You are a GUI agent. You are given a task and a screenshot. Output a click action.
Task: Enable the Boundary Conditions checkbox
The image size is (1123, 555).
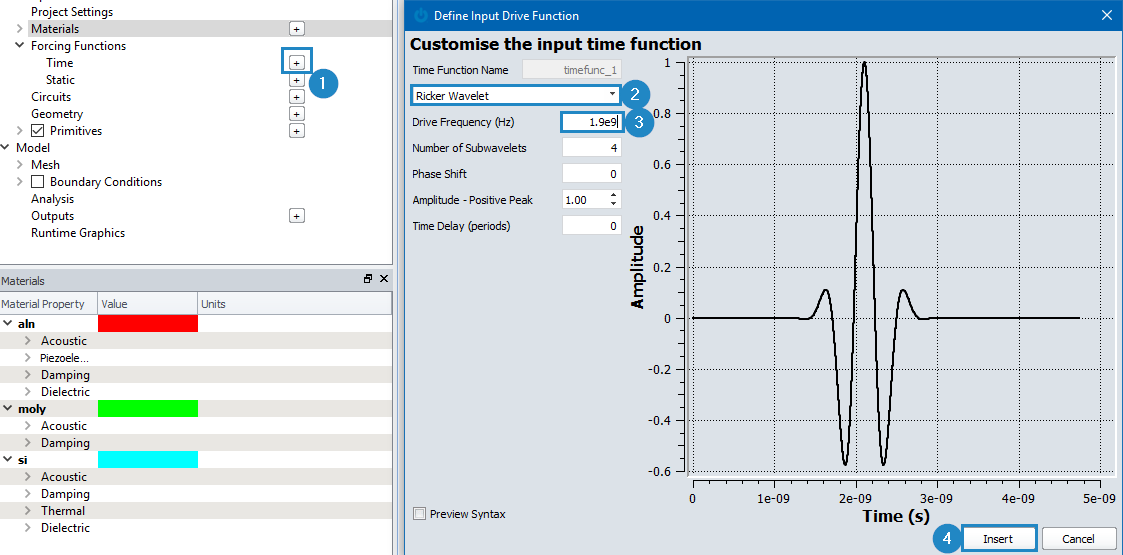coord(37,182)
